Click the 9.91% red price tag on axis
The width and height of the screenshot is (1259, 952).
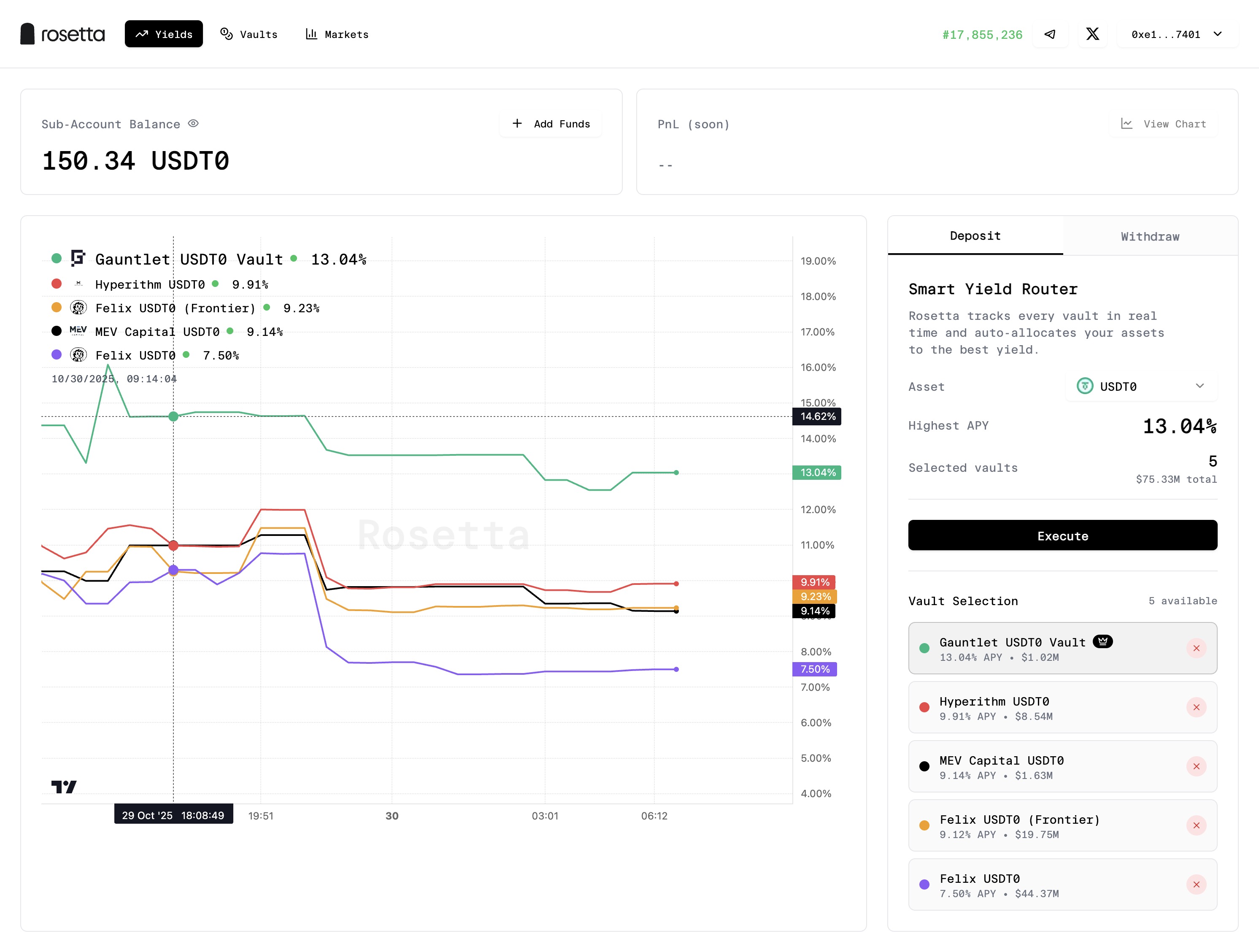[814, 582]
